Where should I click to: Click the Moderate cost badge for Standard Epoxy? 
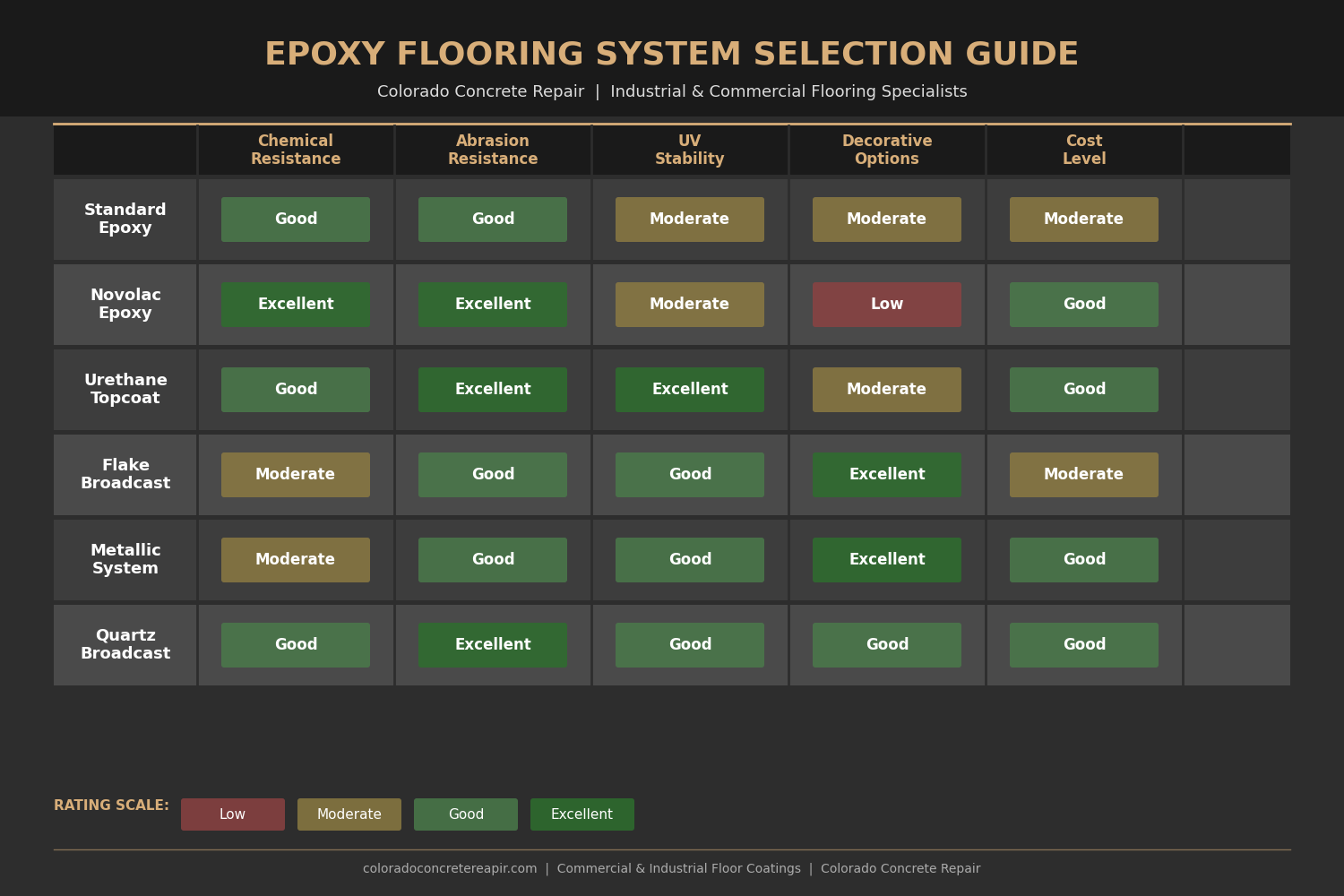1083,219
